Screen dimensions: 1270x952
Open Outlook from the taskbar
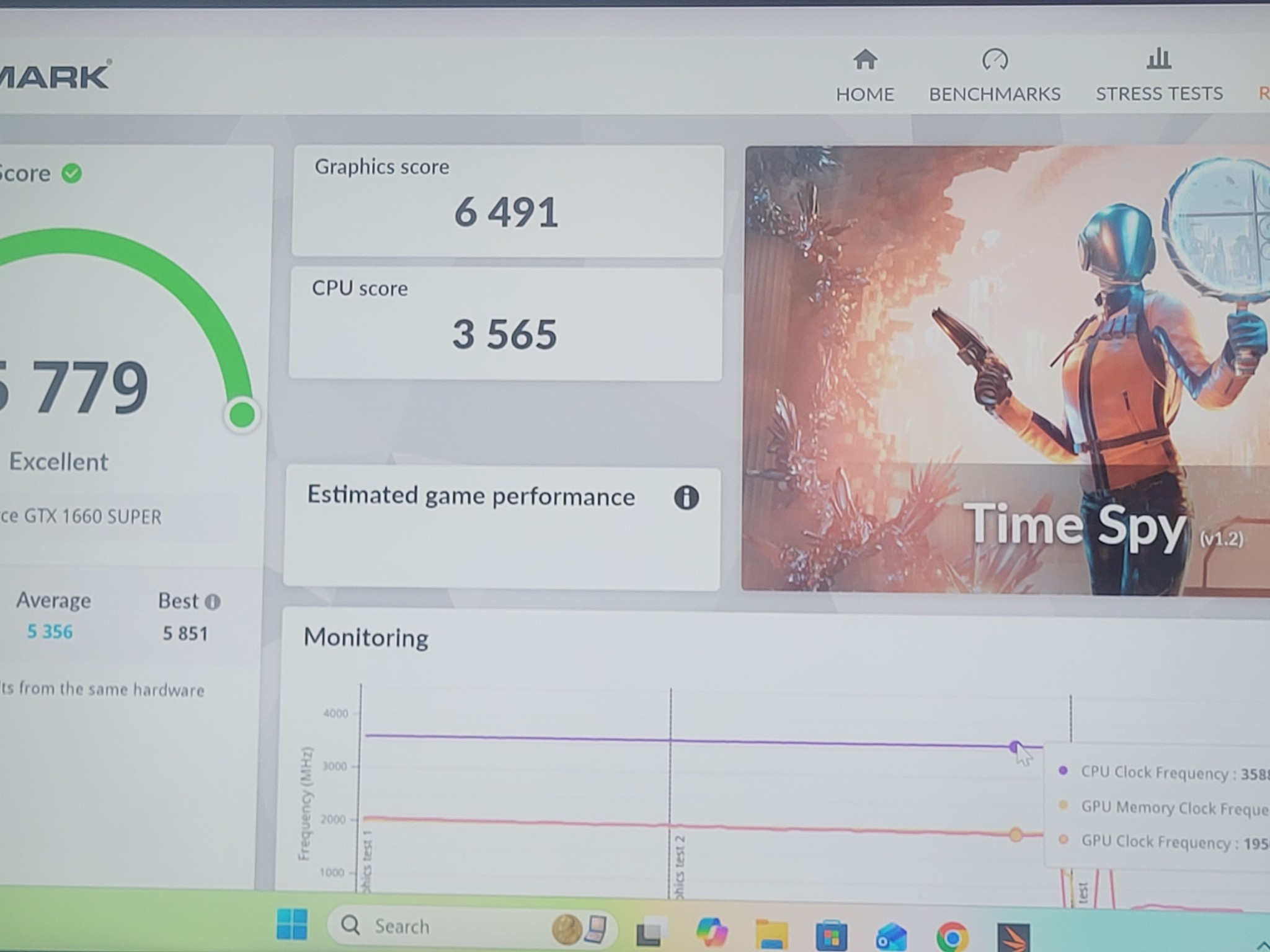(x=891, y=937)
